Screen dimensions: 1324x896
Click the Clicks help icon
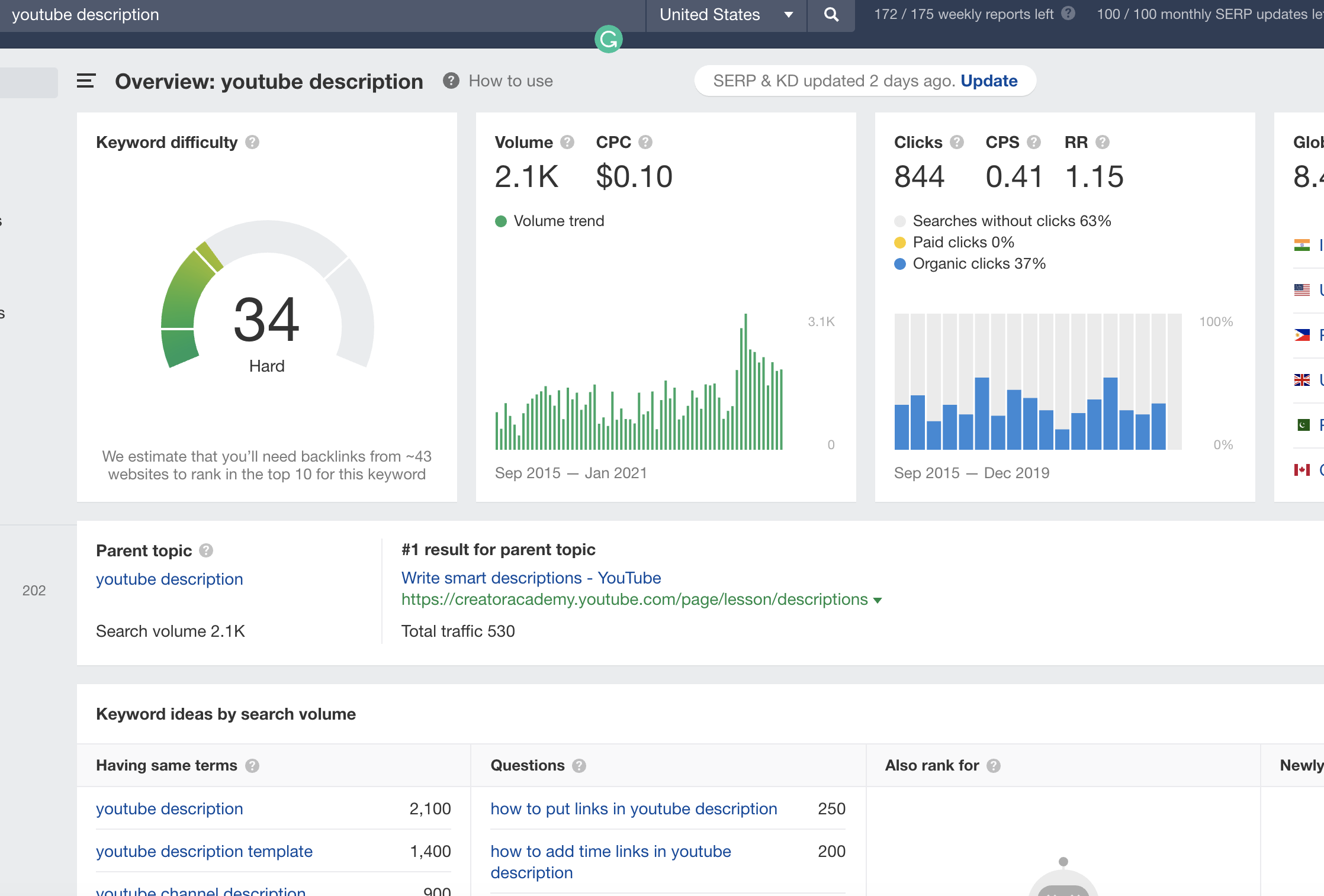957,143
